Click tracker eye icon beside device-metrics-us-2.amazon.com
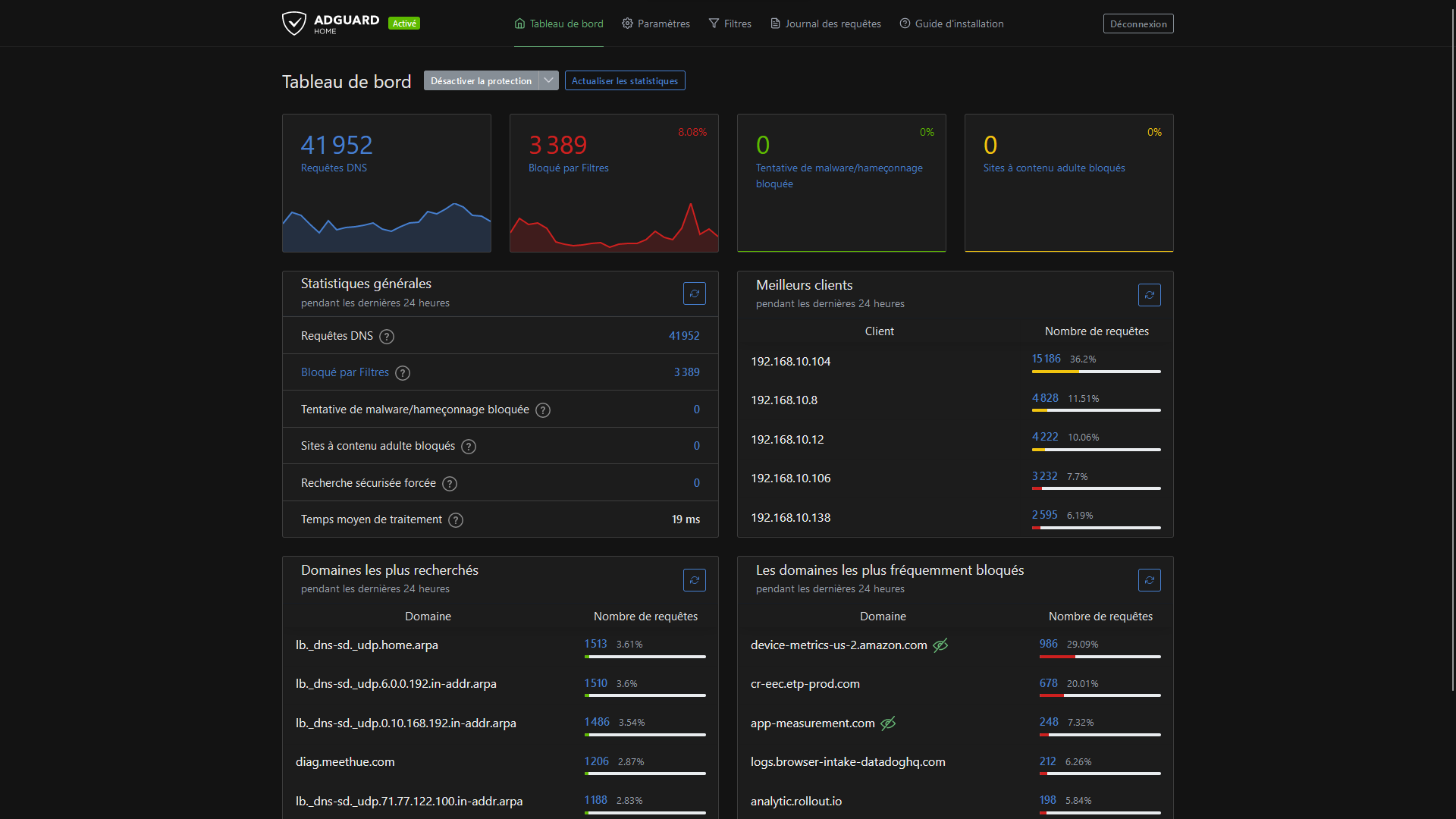The width and height of the screenshot is (1456, 819). pos(940,645)
